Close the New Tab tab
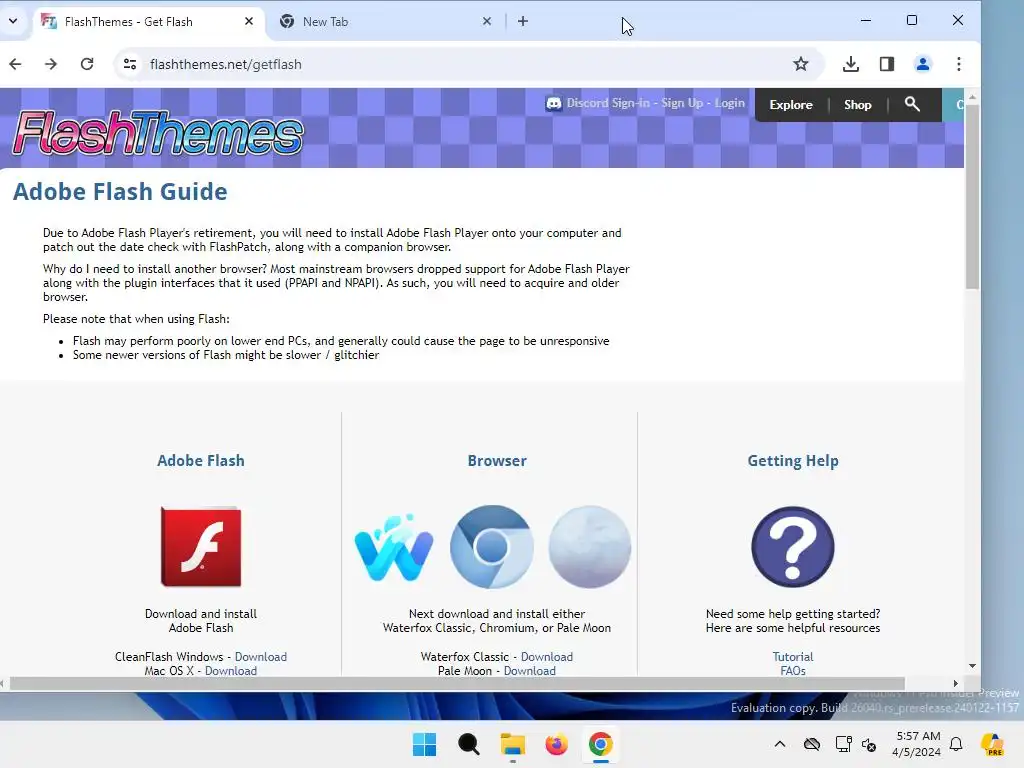 coord(487,22)
